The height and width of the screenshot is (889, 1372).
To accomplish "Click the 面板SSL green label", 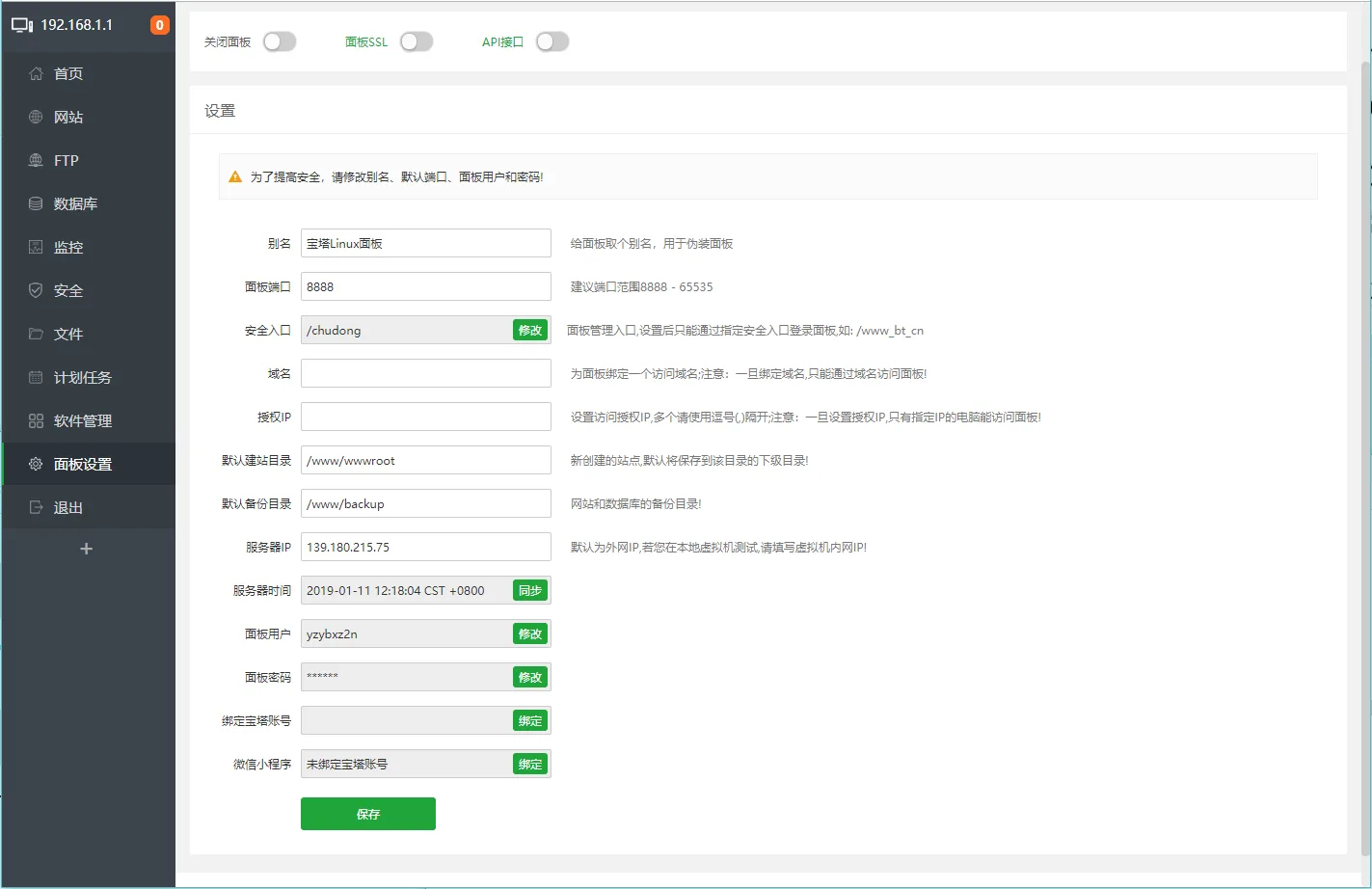I will coord(366,42).
